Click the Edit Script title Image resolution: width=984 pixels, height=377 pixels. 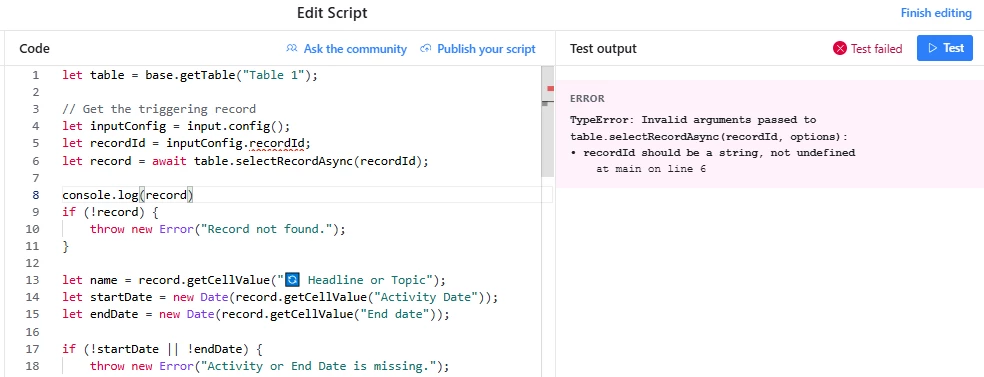(x=332, y=13)
